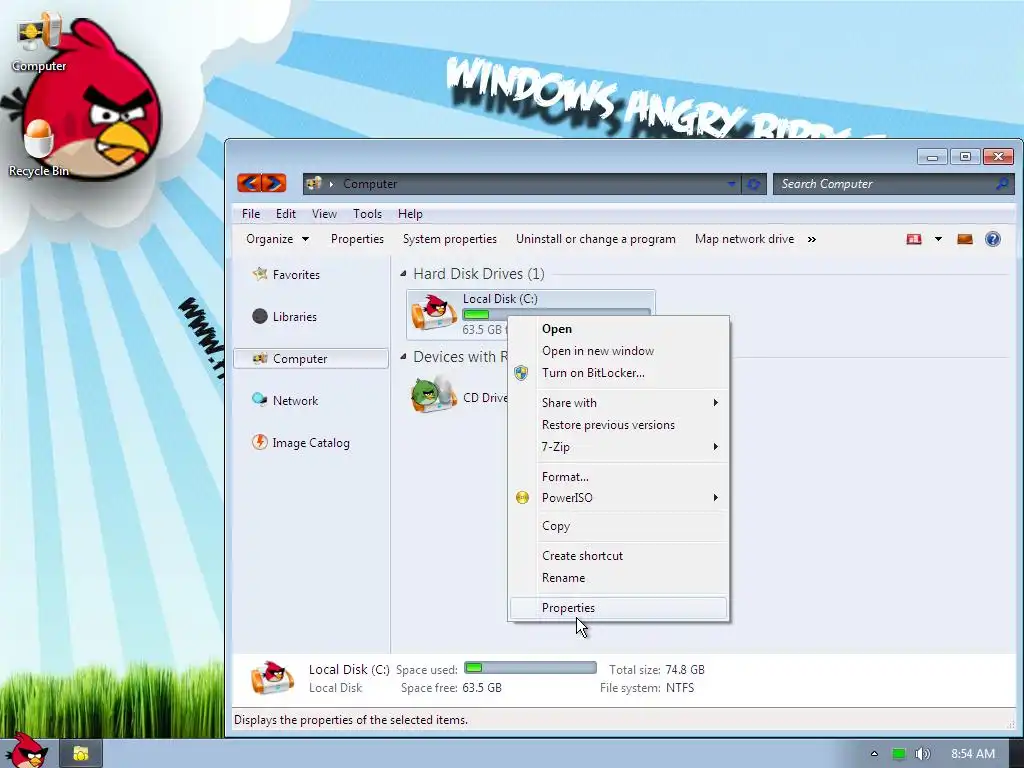Choose Open in new window
1024x768 pixels.
(x=618, y=351)
